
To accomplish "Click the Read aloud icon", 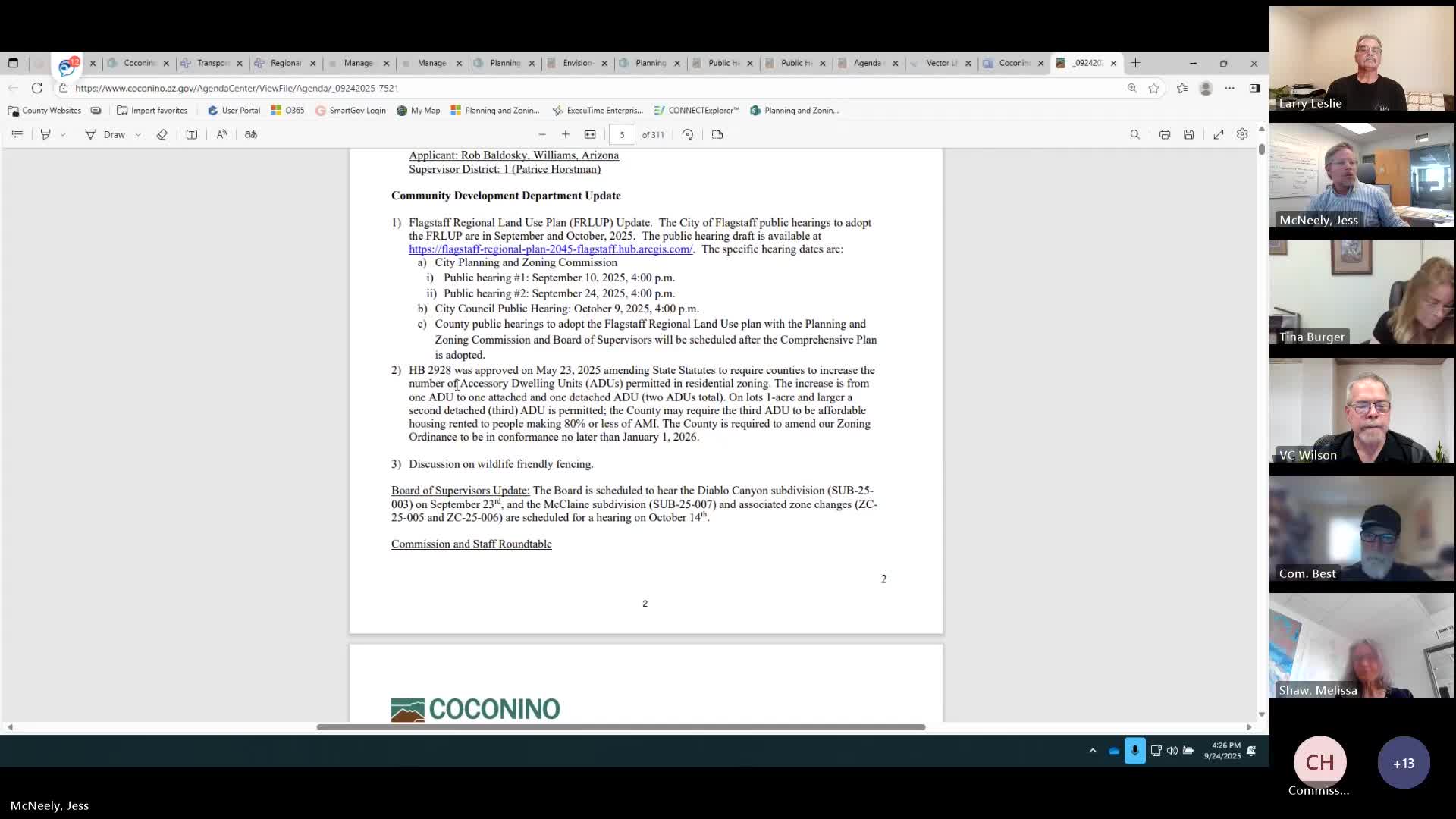I will (221, 134).
